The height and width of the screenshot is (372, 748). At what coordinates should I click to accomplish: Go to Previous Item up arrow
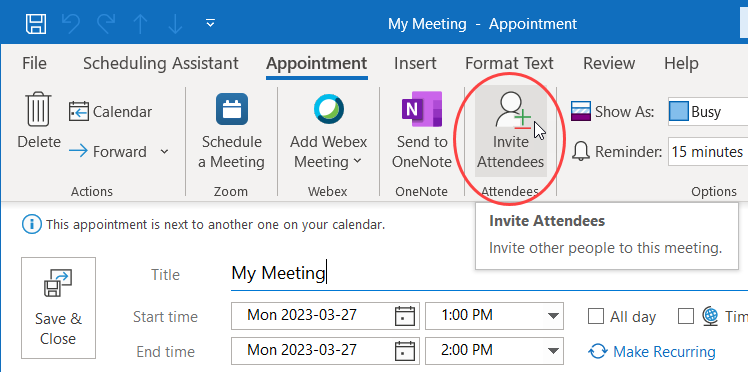[x=140, y=23]
